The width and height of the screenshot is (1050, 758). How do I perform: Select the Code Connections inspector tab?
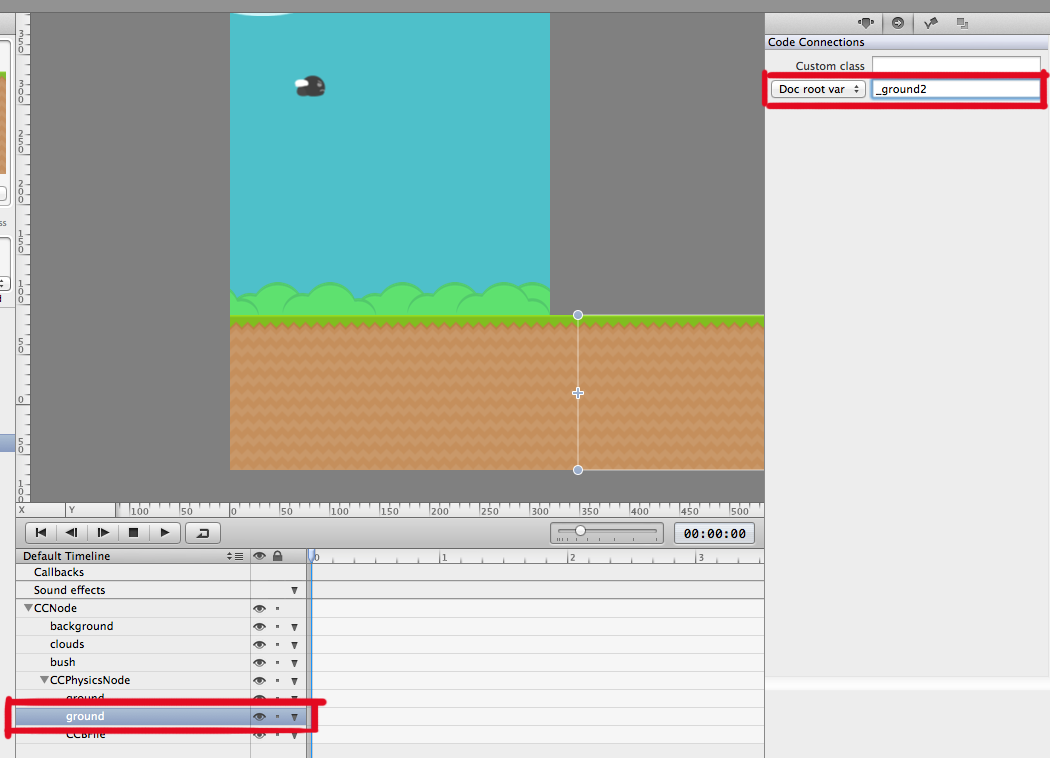pos(898,22)
